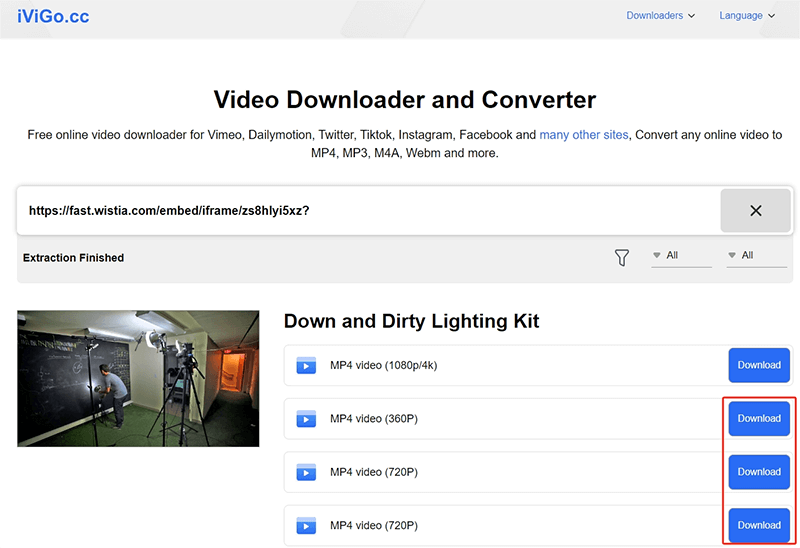Click the video icon beside 1080p/4k
This screenshot has width=800, height=548.
tap(306, 365)
